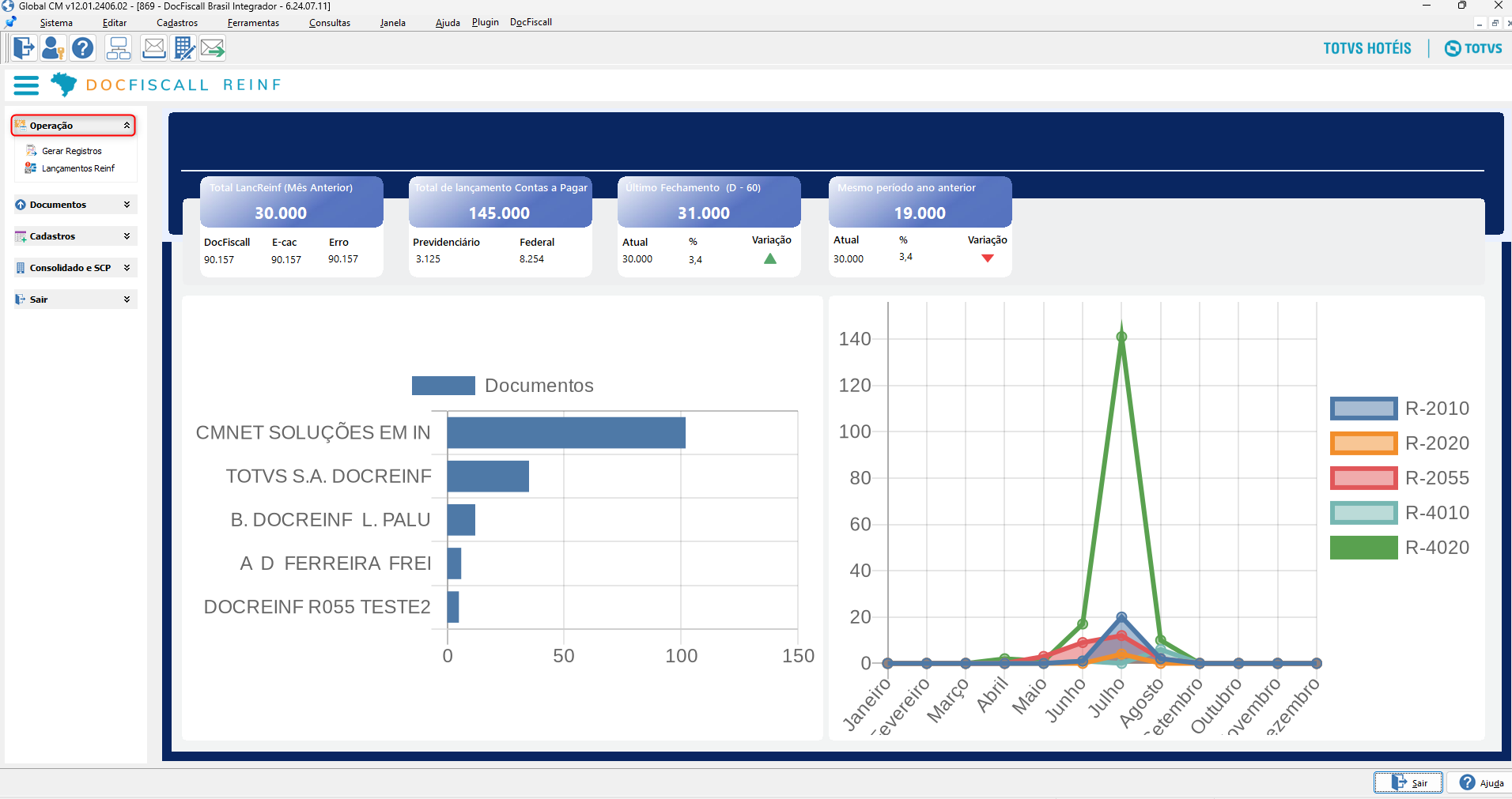This screenshot has height=799, width=1512.
Task: Expand the Consolidado e SCP section
Action: click(x=75, y=268)
